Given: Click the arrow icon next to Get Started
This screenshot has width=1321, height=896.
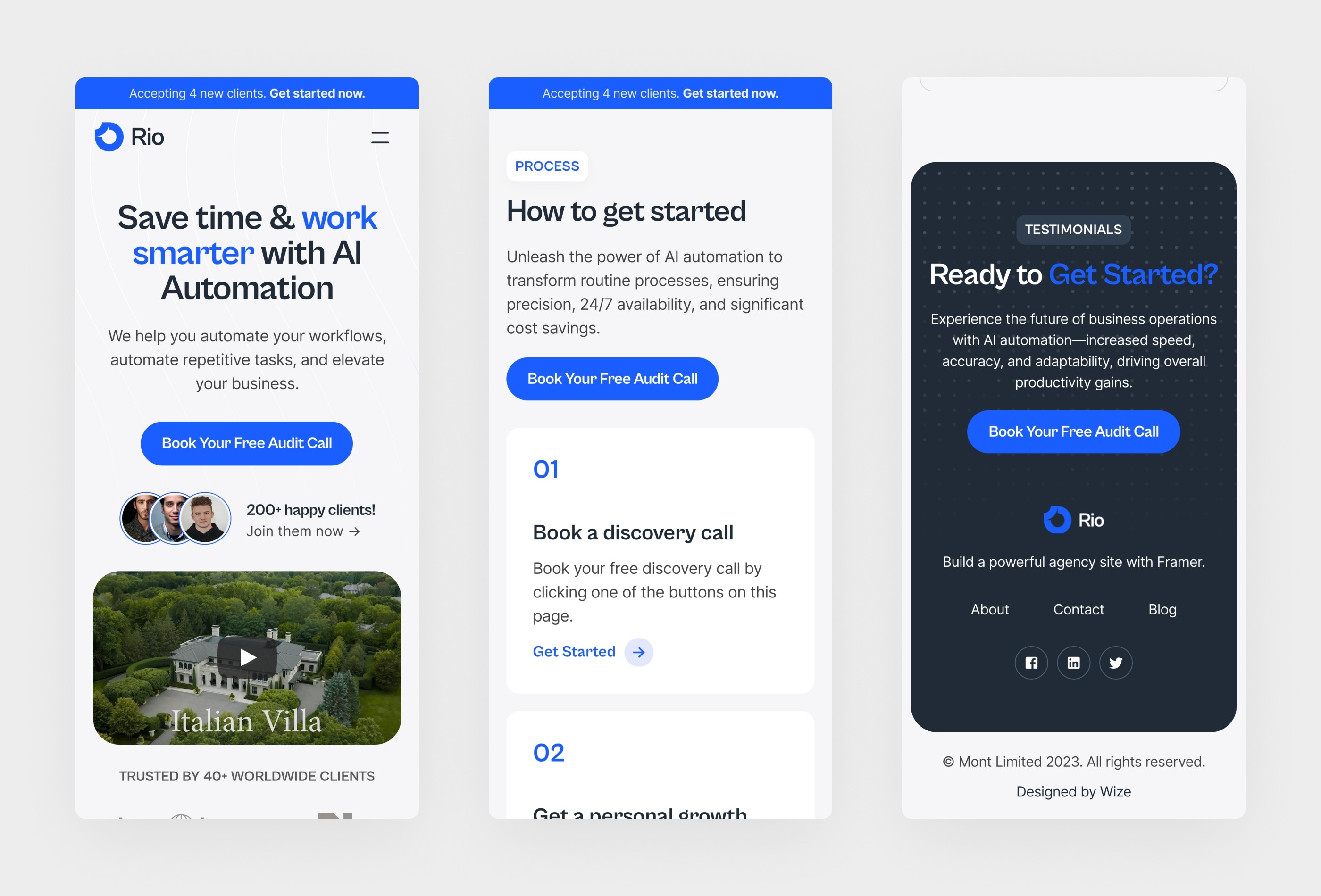Looking at the screenshot, I should click(638, 651).
